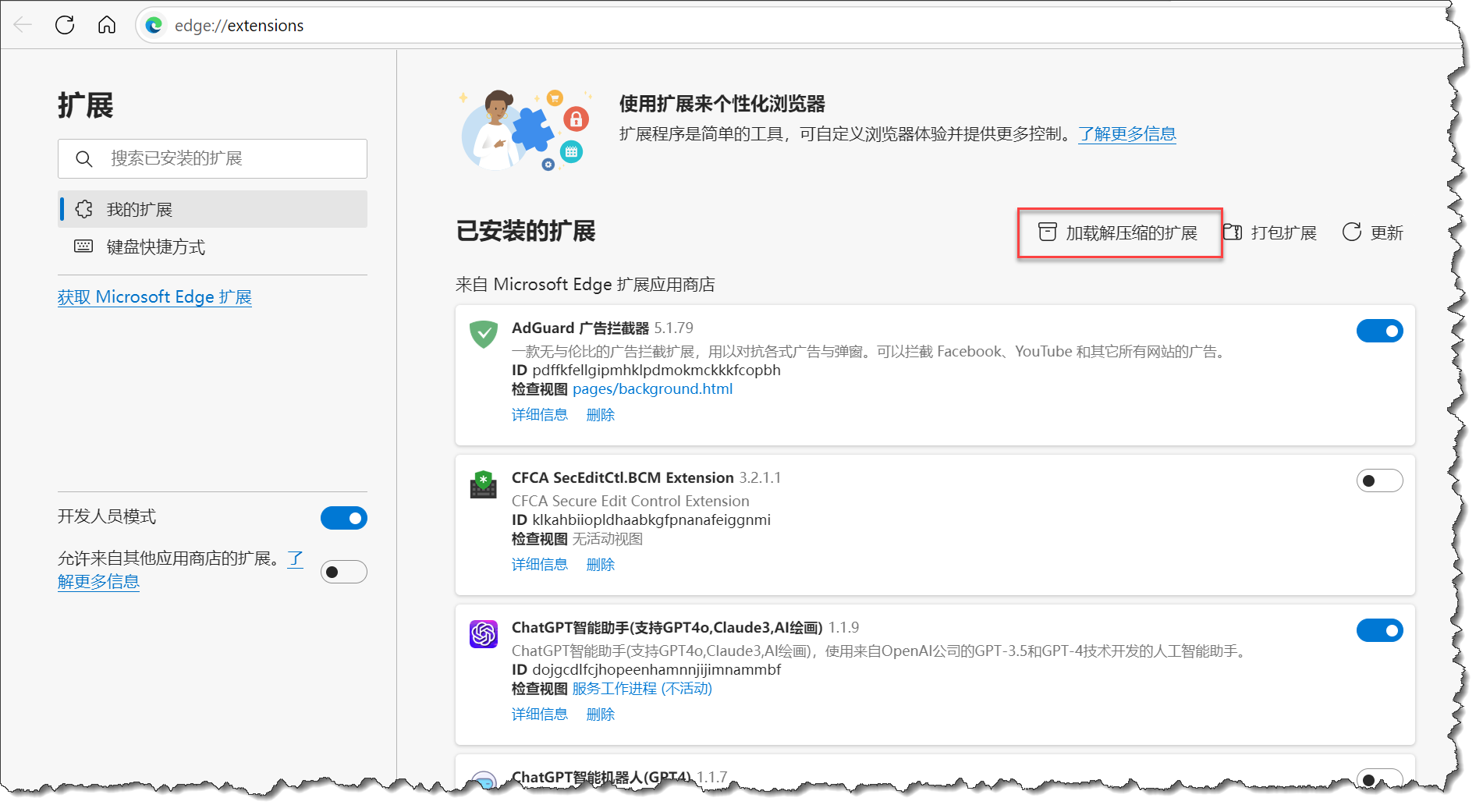Open 获取 Microsoft Edge 扩展 link
This screenshot has height=812, width=1483.
coord(154,297)
